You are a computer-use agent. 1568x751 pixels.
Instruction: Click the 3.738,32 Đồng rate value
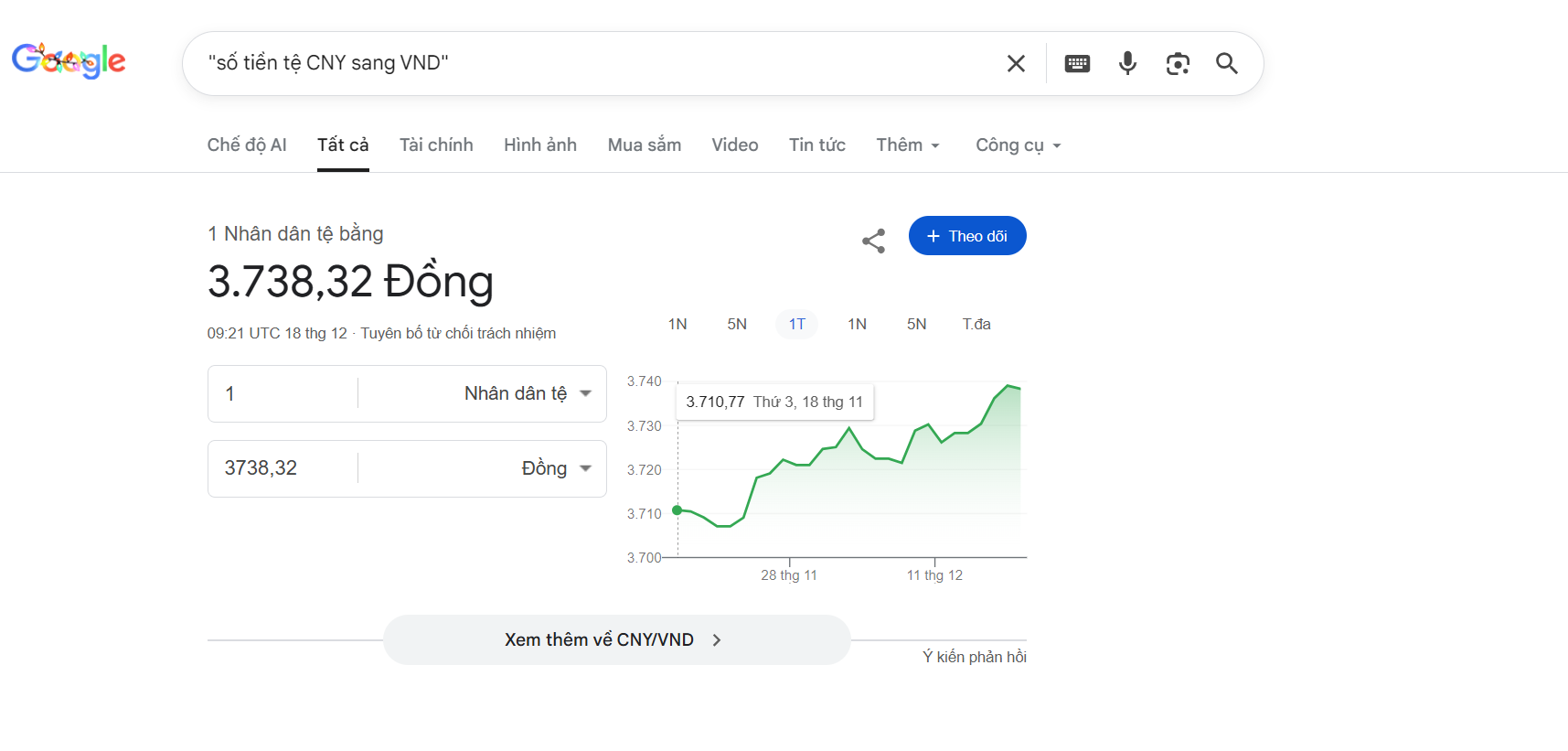click(351, 281)
